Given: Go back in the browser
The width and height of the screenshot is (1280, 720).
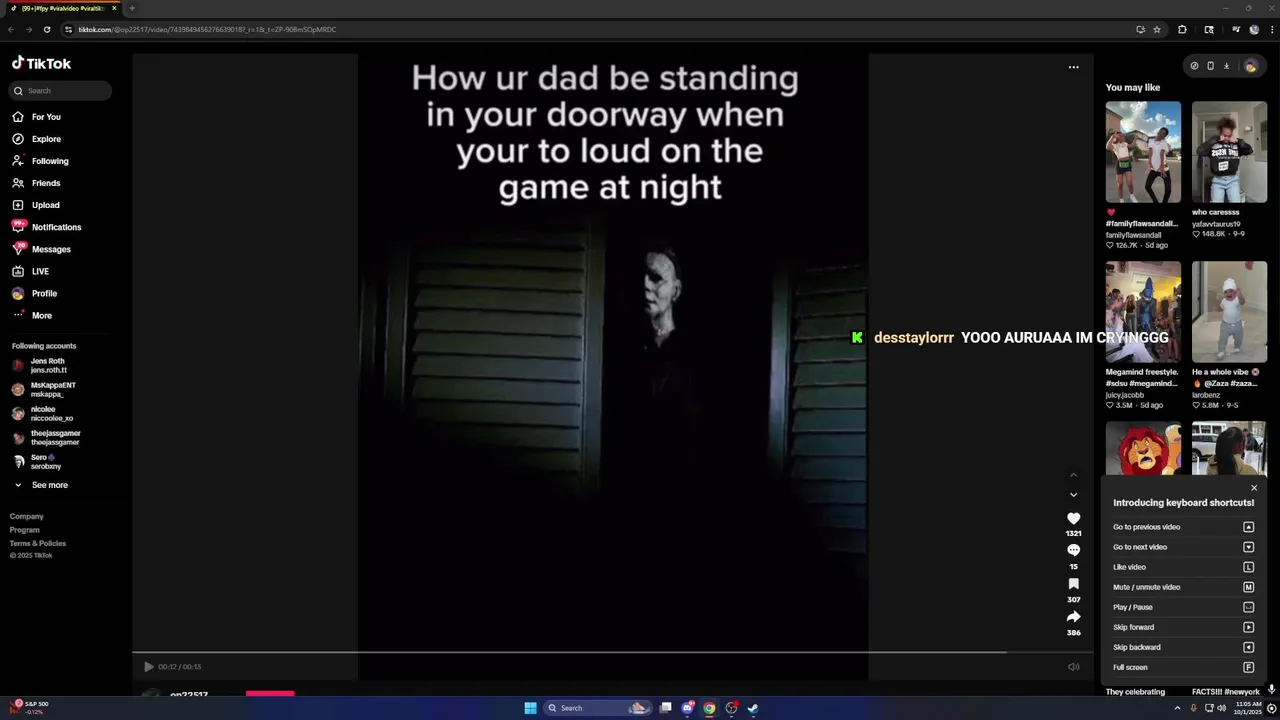Looking at the screenshot, I should click(x=11, y=29).
